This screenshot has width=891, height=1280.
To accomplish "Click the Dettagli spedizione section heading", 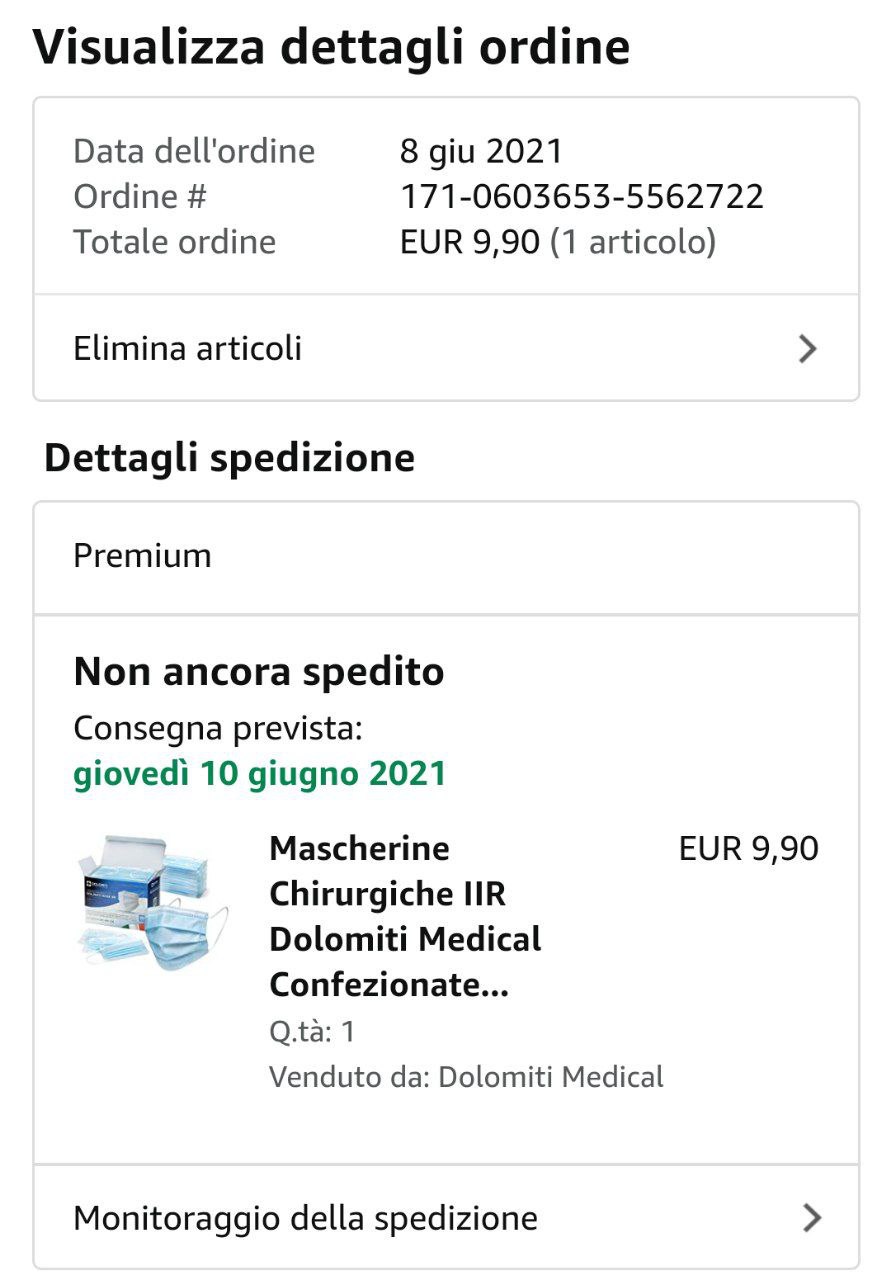I will pyautogui.click(x=230, y=457).
